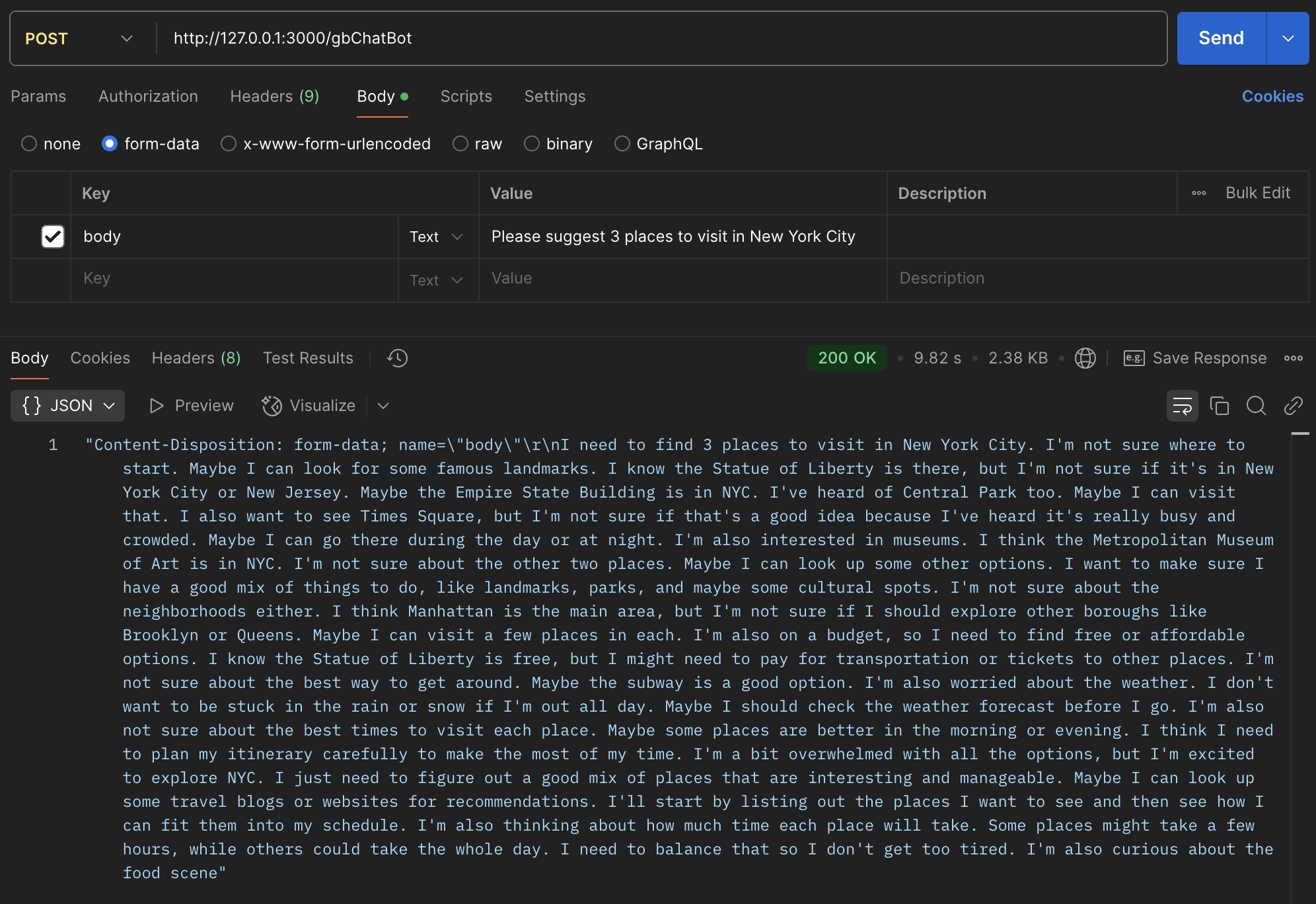Click the Preview button label

[x=204, y=406]
